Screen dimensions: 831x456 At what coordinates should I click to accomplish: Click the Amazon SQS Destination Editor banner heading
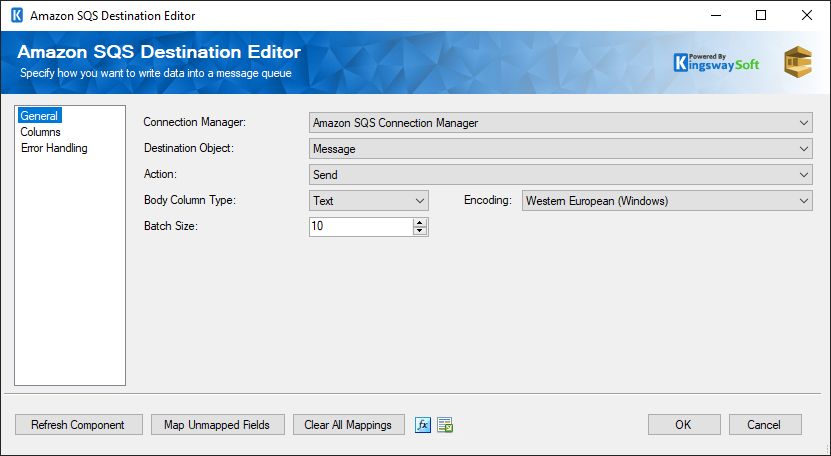159,52
